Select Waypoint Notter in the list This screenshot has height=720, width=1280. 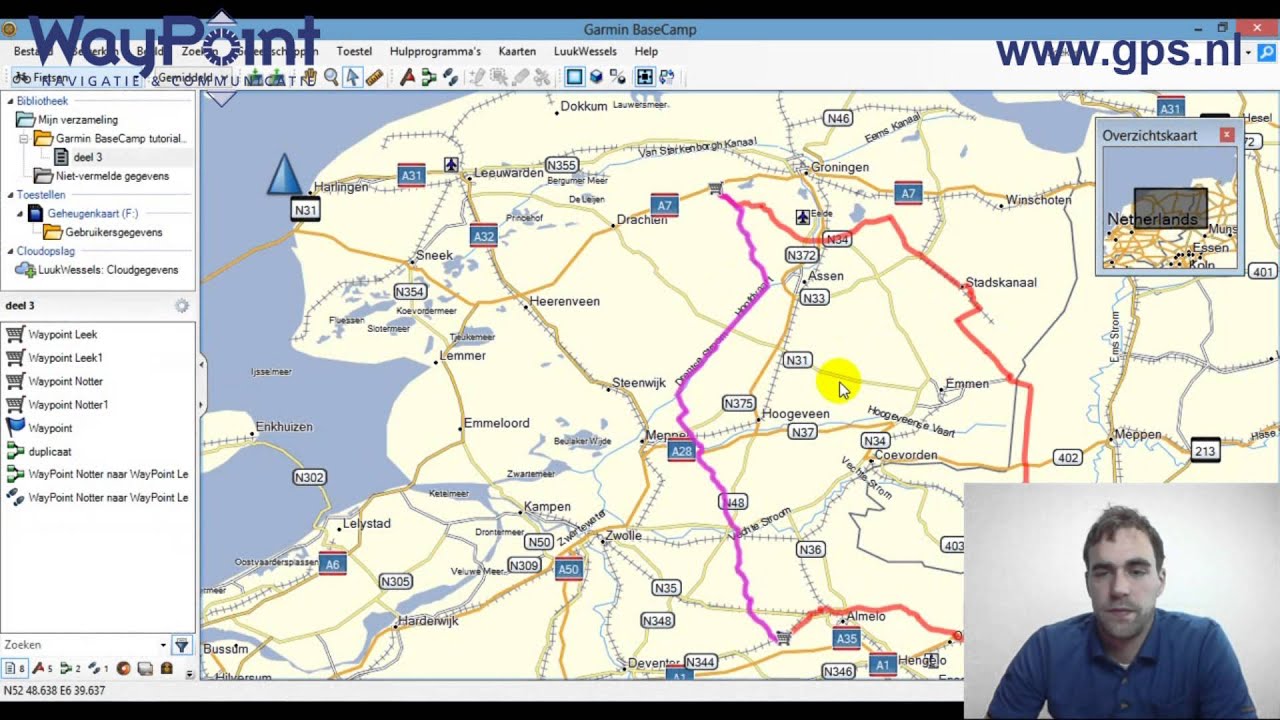point(65,381)
